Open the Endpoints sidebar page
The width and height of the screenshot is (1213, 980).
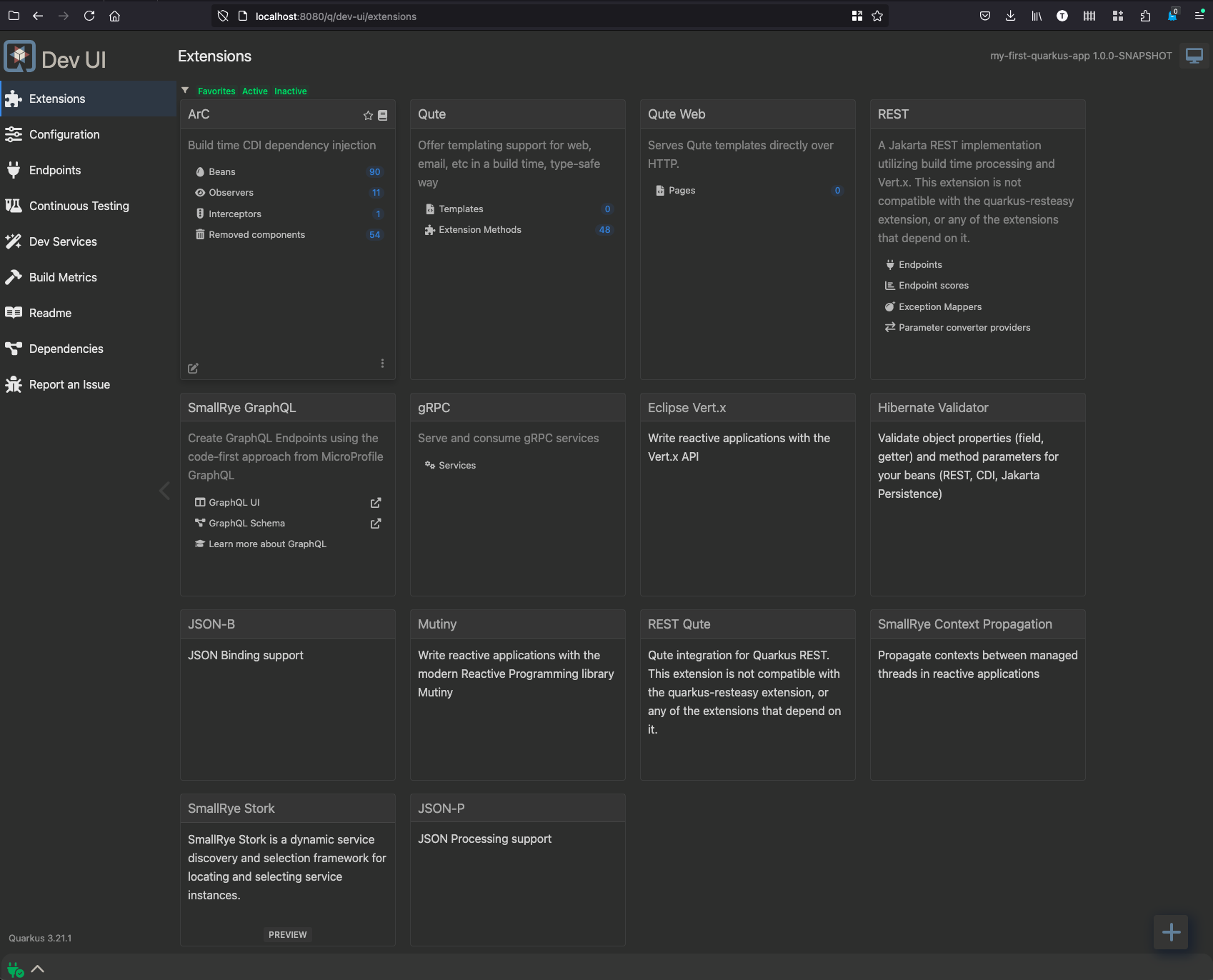(x=88, y=170)
